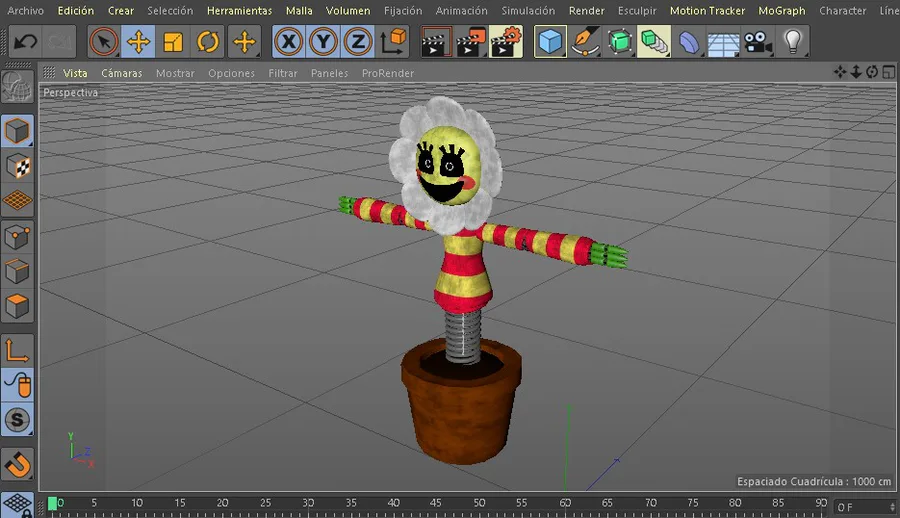Click frame 30 on the timeline ruler
The image size is (900, 518).
pyautogui.click(x=308, y=503)
